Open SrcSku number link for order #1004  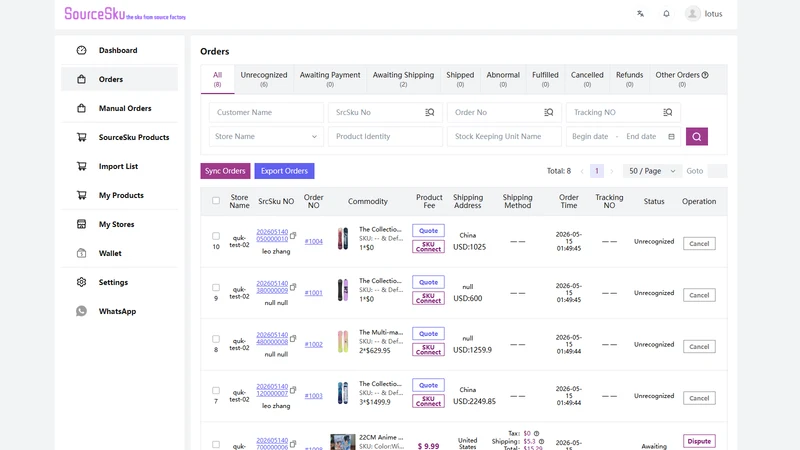pyautogui.click(x=272, y=235)
